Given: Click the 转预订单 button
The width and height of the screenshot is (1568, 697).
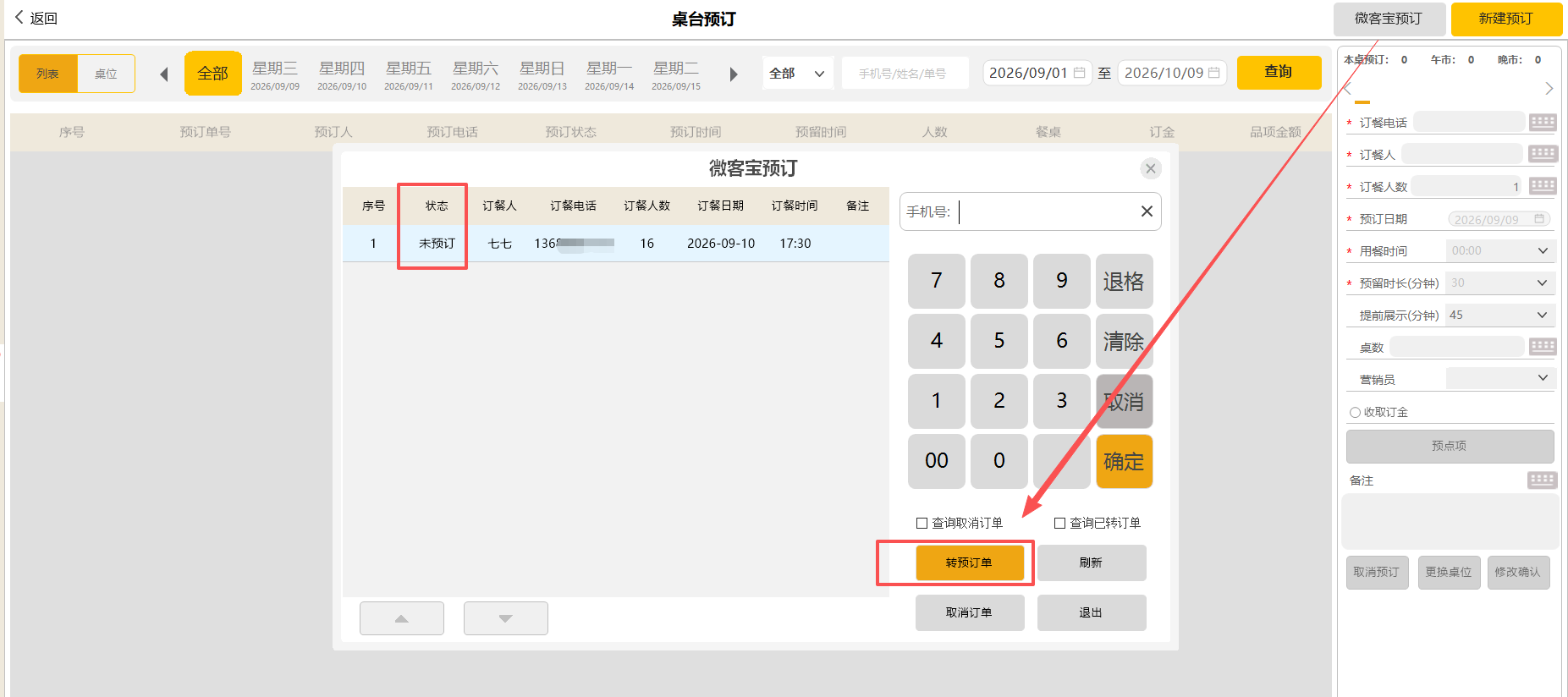Looking at the screenshot, I should click(x=970, y=563).
